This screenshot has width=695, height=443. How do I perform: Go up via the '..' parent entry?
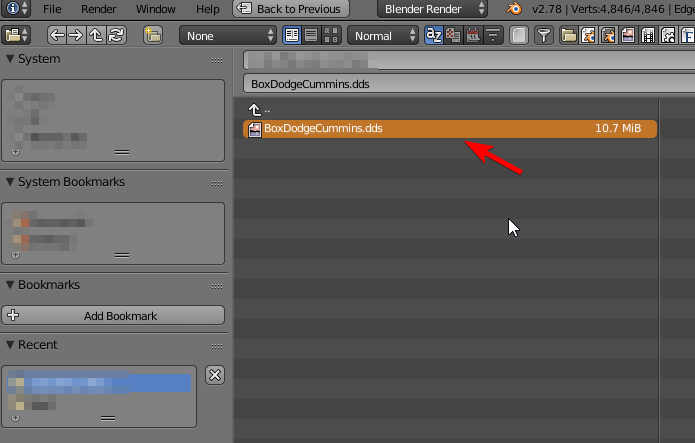click(259, 110)
